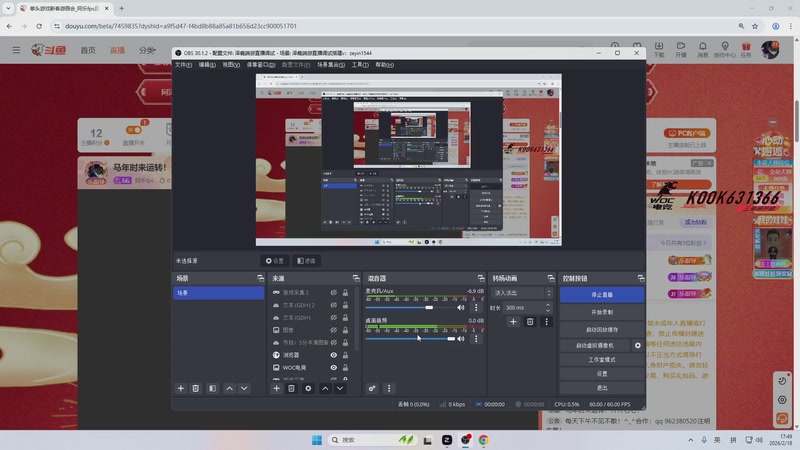Open 工具(T) menu in OBS
The width and height of the screenshot is (800, 450).
(x=360, y=65)
